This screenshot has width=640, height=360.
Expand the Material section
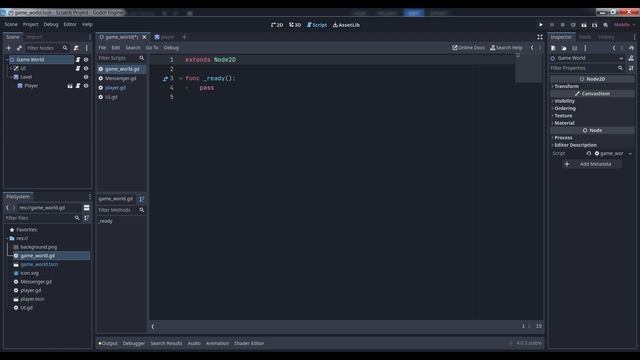564,123
